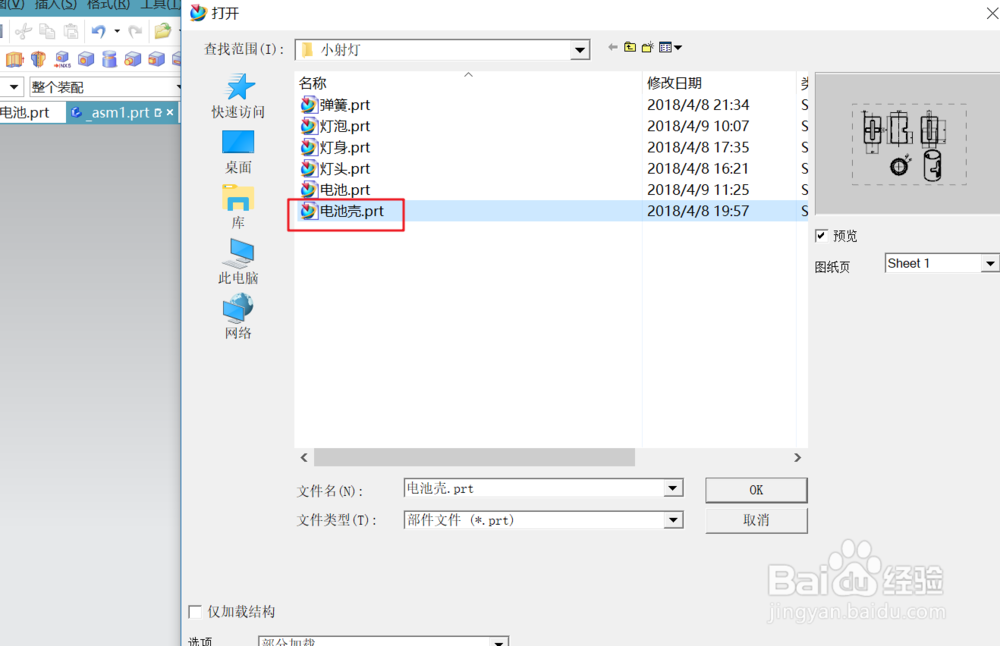Select the Libraries folder icon
Image resolution: width=1000 pixels, height=646 pixels.
(x=238, y=198)
